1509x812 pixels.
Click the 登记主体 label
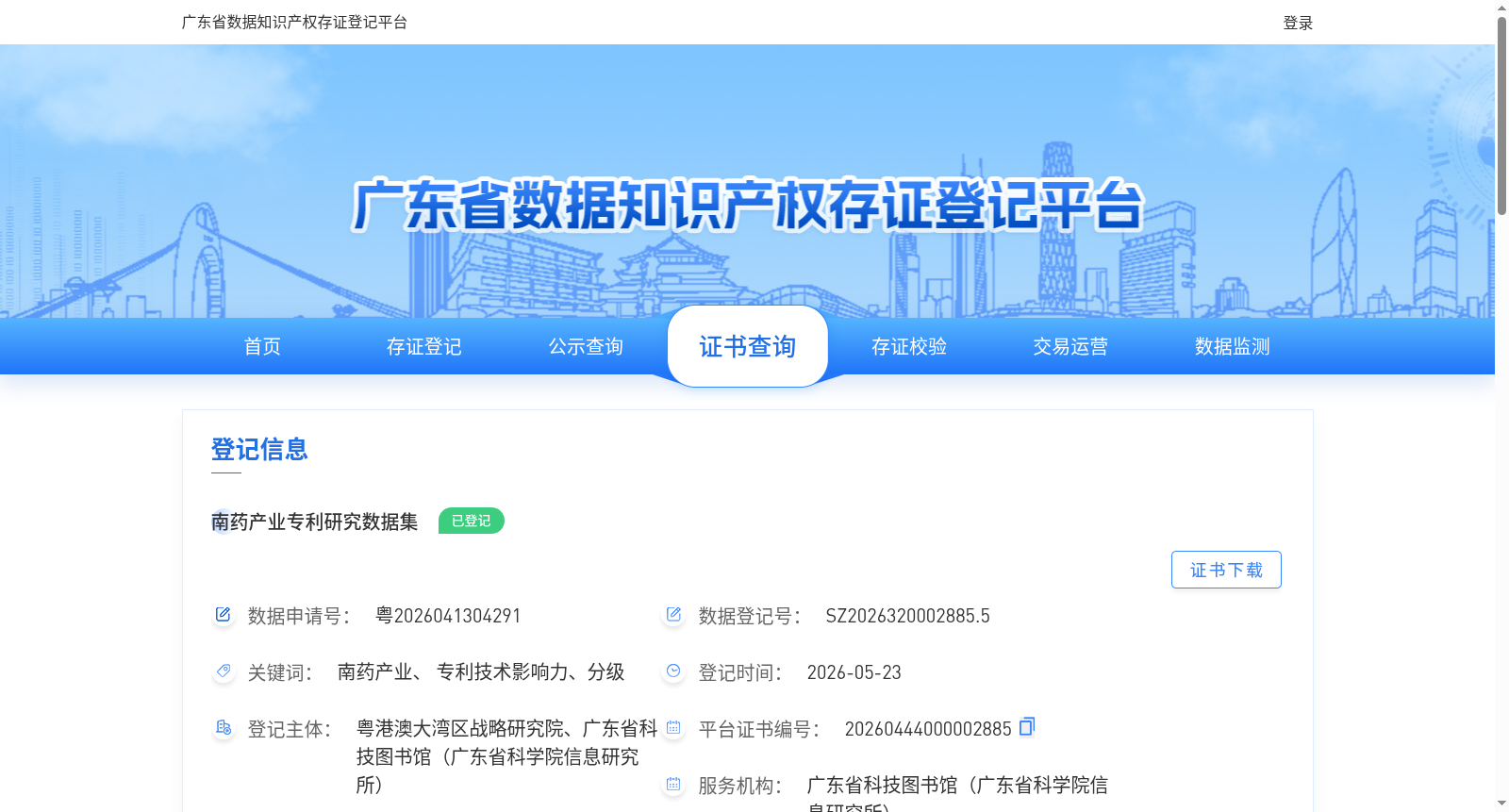pos(290,729)
